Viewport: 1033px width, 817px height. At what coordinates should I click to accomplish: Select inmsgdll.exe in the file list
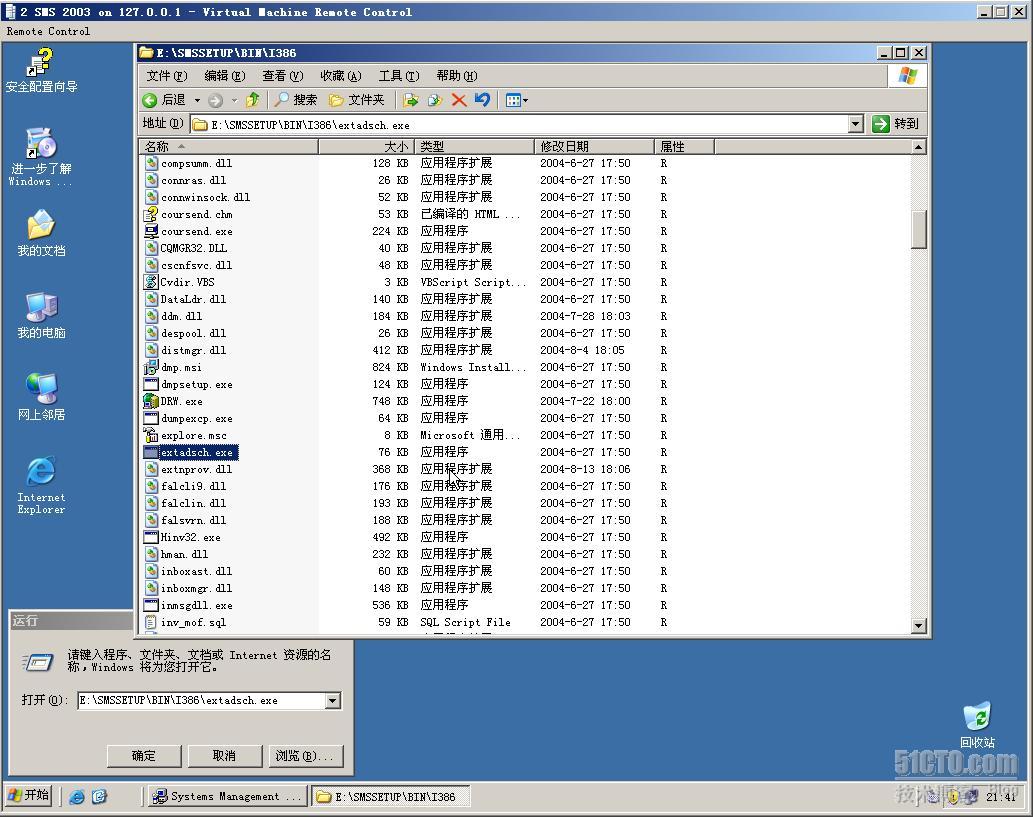point(196,605)
